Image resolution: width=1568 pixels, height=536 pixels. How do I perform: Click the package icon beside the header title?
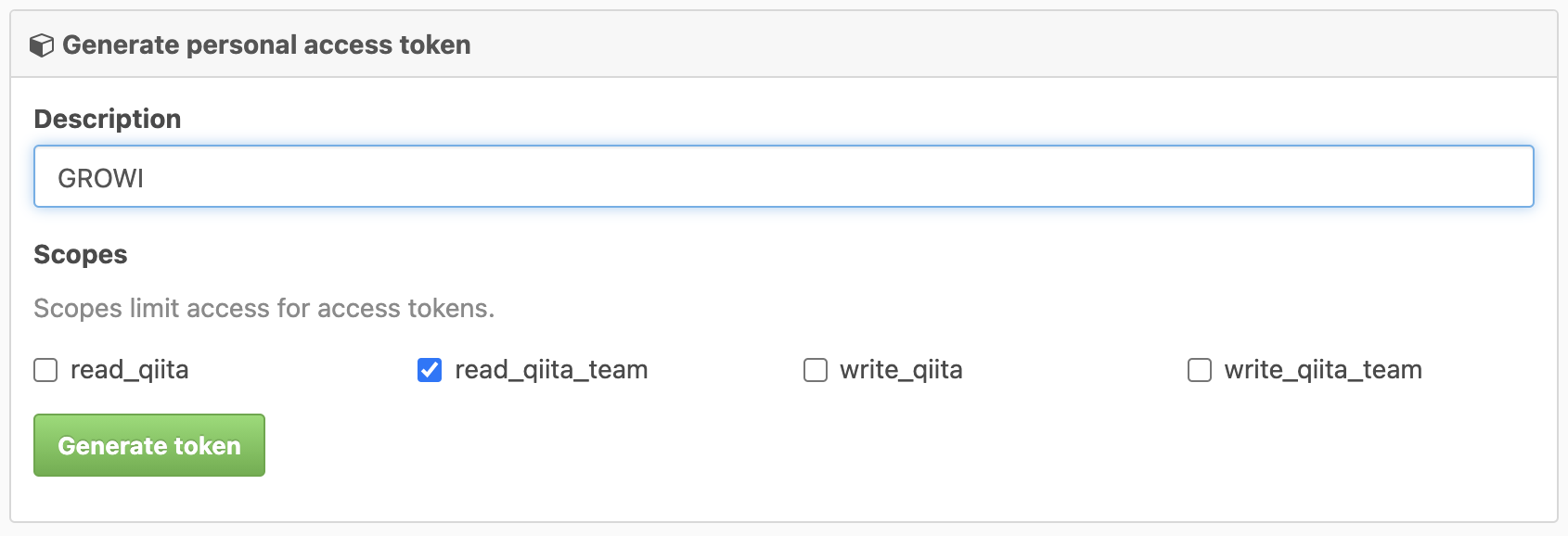(x=42, y=45)
